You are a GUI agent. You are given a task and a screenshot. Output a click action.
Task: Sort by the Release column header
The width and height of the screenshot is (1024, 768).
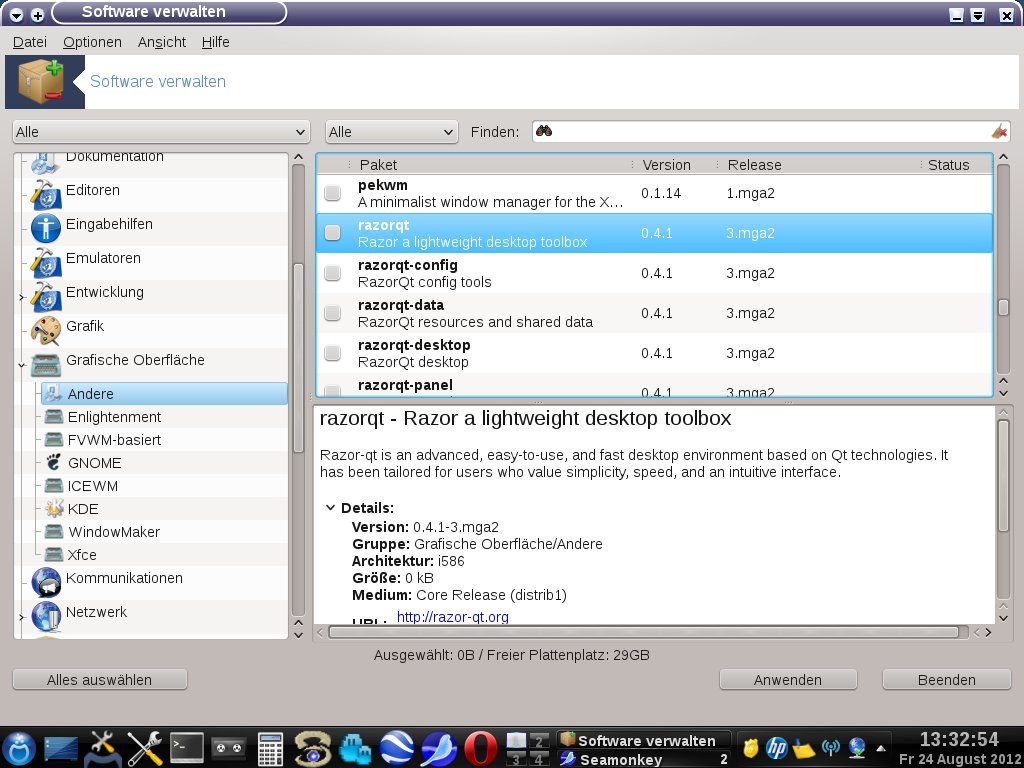pyautogui.click(x=820, y=165)
